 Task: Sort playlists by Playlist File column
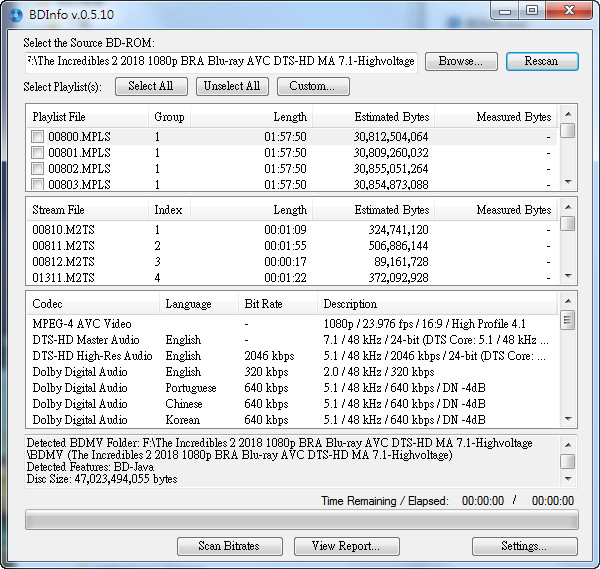(x=88, y=117)
